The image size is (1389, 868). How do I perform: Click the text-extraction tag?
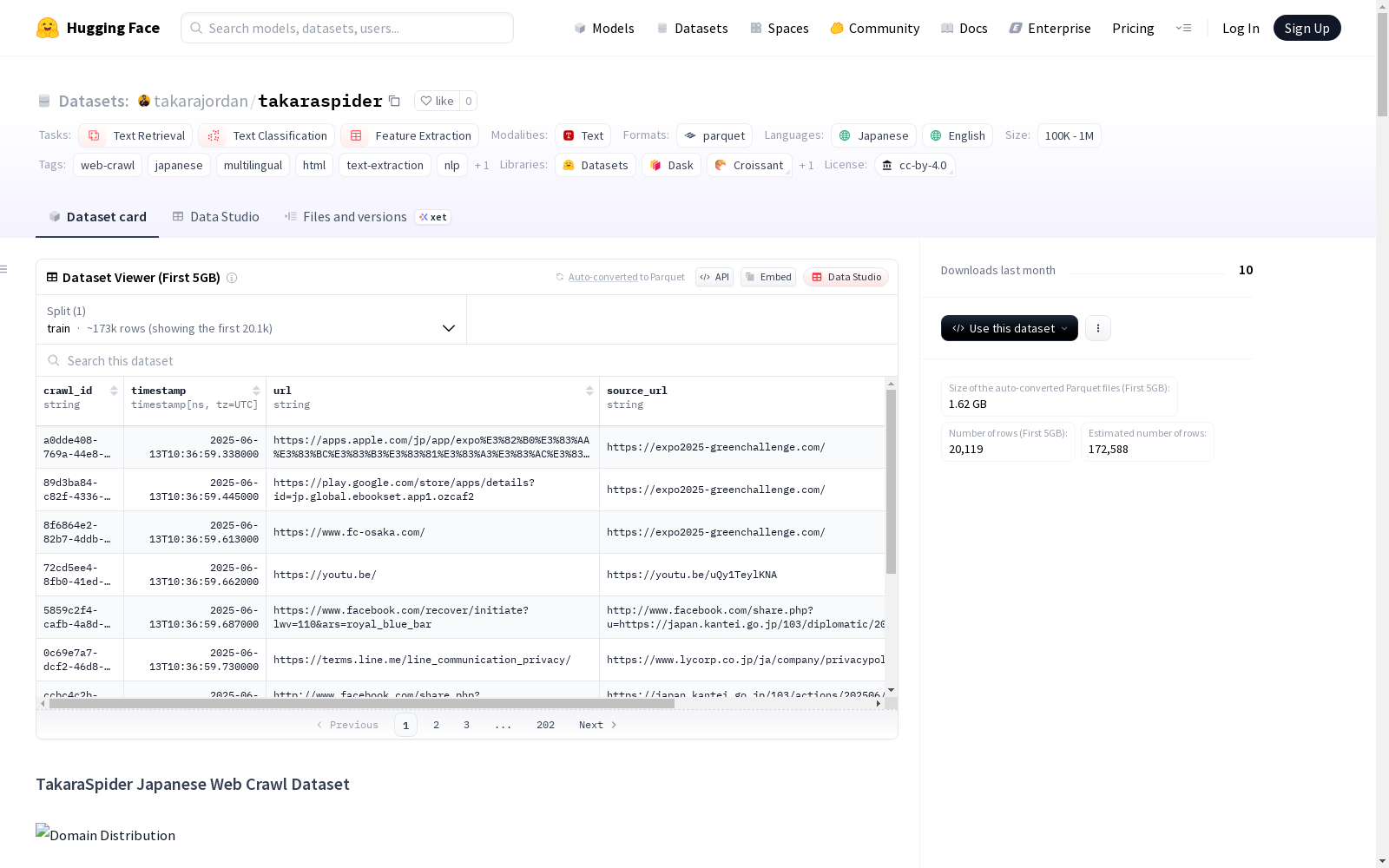coord(385,165)
